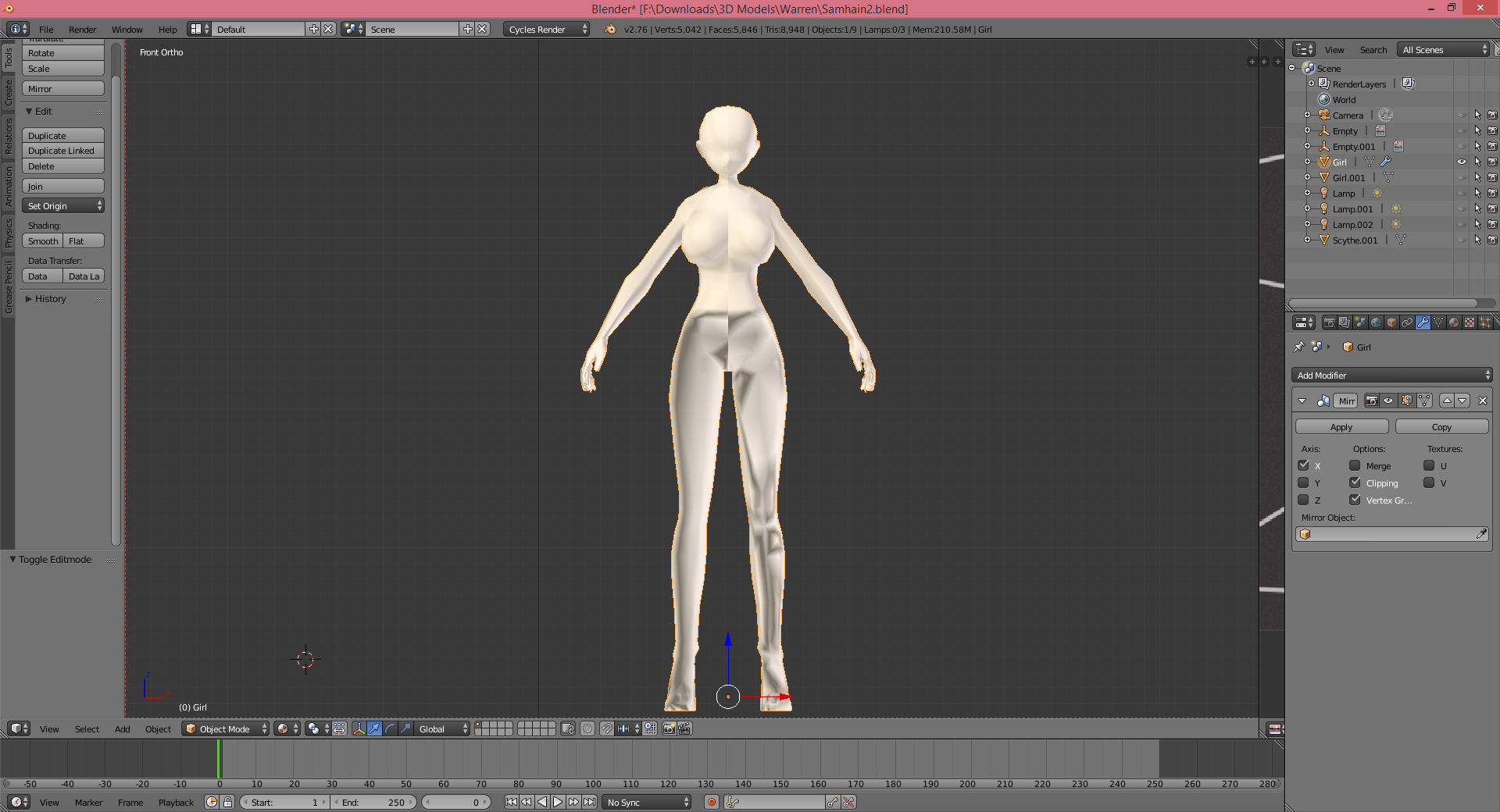Click the Join button
Viewport: 1500px width, 812px height.
pyautogui.click(x=63, y=187)
